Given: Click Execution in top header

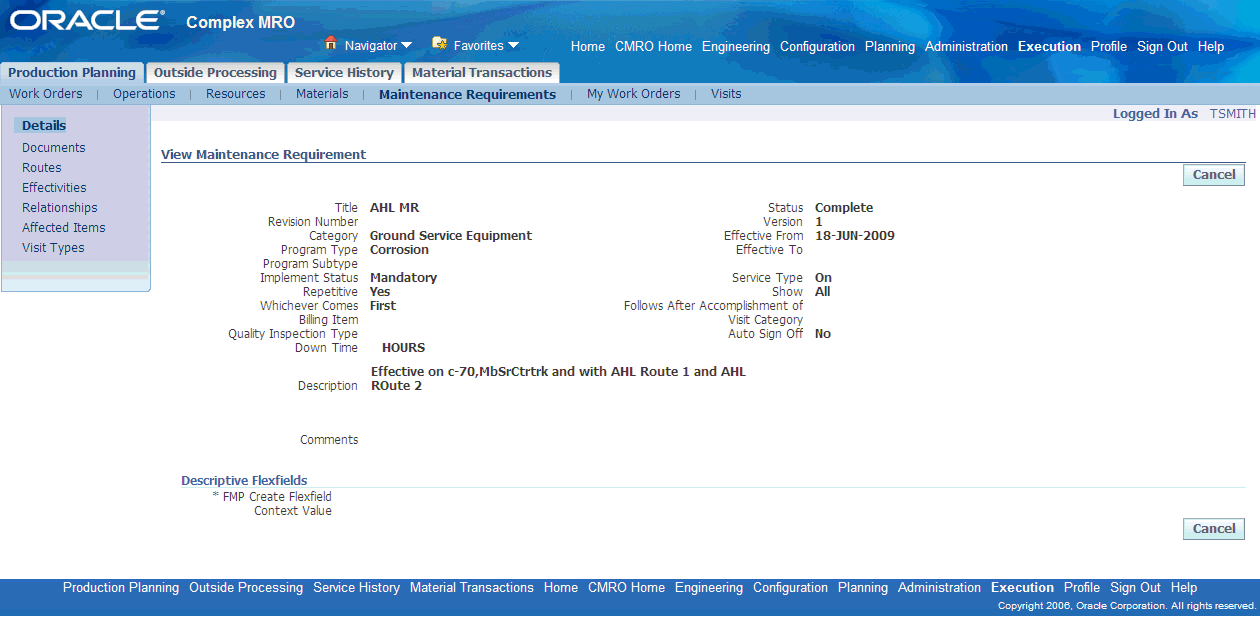Looking at the screenshot, I should tap(1049, 47).
